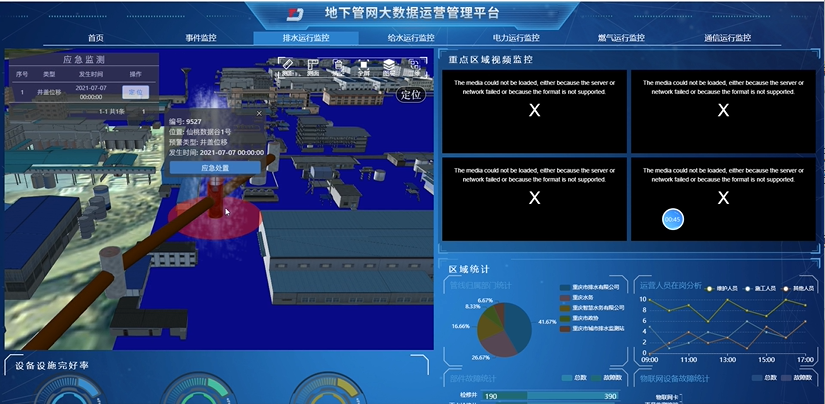825x404 pixels.
Task: Click the 390 value on 检修井 bar
Action: [610, 396]
